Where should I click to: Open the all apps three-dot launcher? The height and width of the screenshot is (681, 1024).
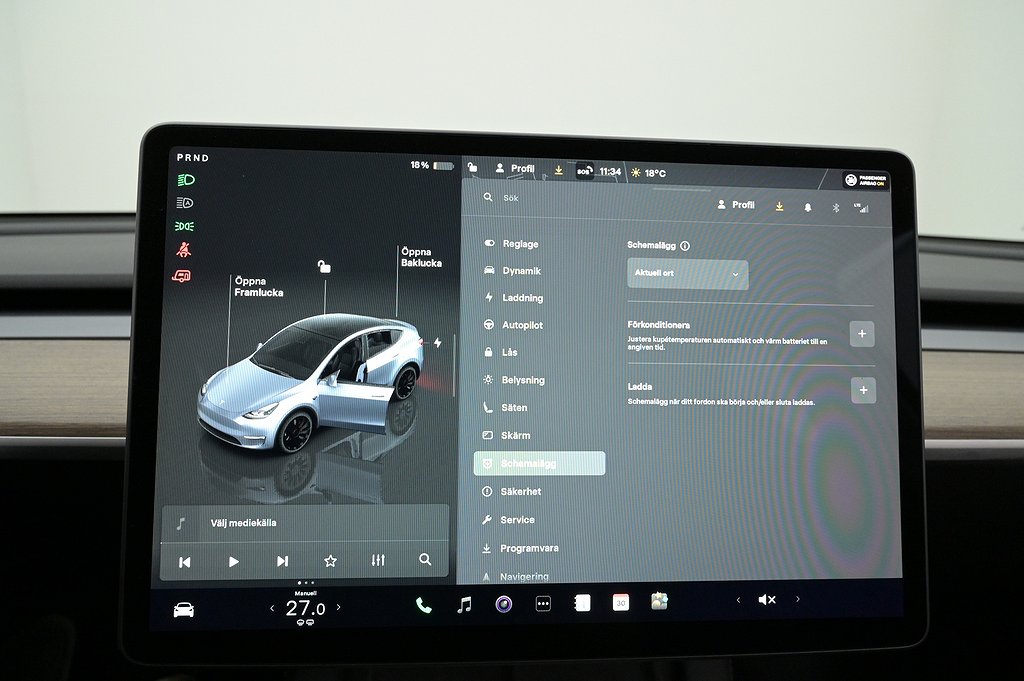[x=543, y=604]
